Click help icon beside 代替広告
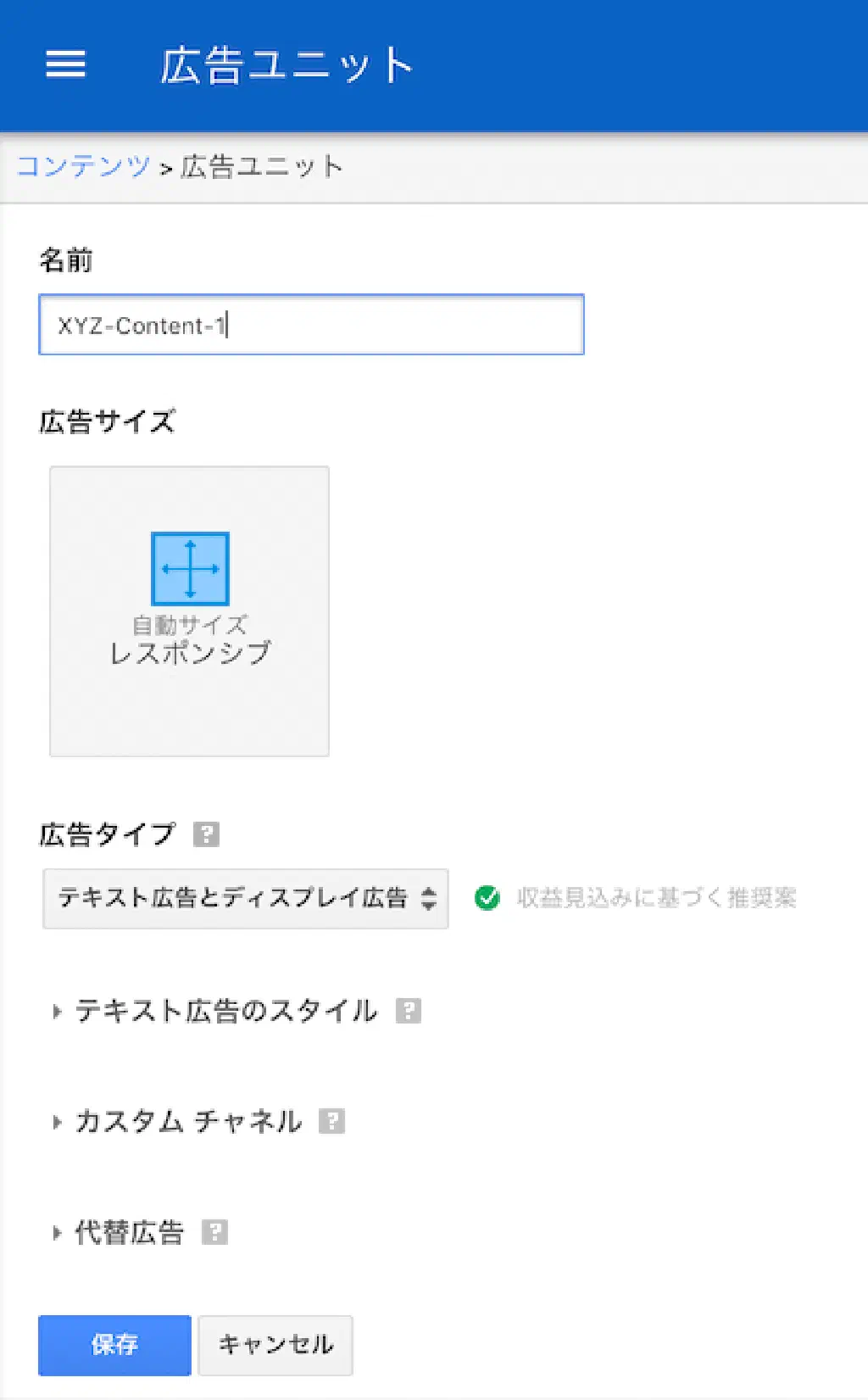This screenshot has height=1400, width=868. pyautogui.click(x=214, y=1231)
